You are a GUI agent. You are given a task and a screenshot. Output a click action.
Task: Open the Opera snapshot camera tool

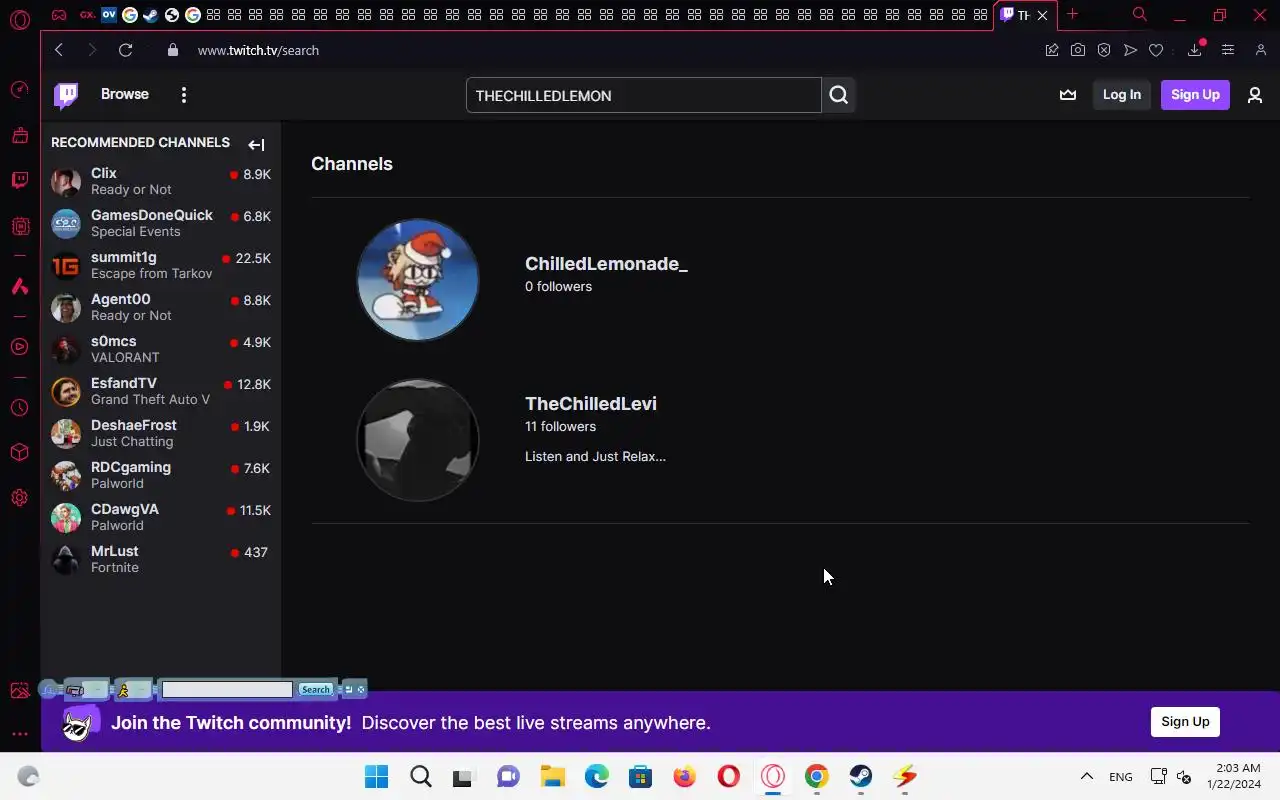1078,50
